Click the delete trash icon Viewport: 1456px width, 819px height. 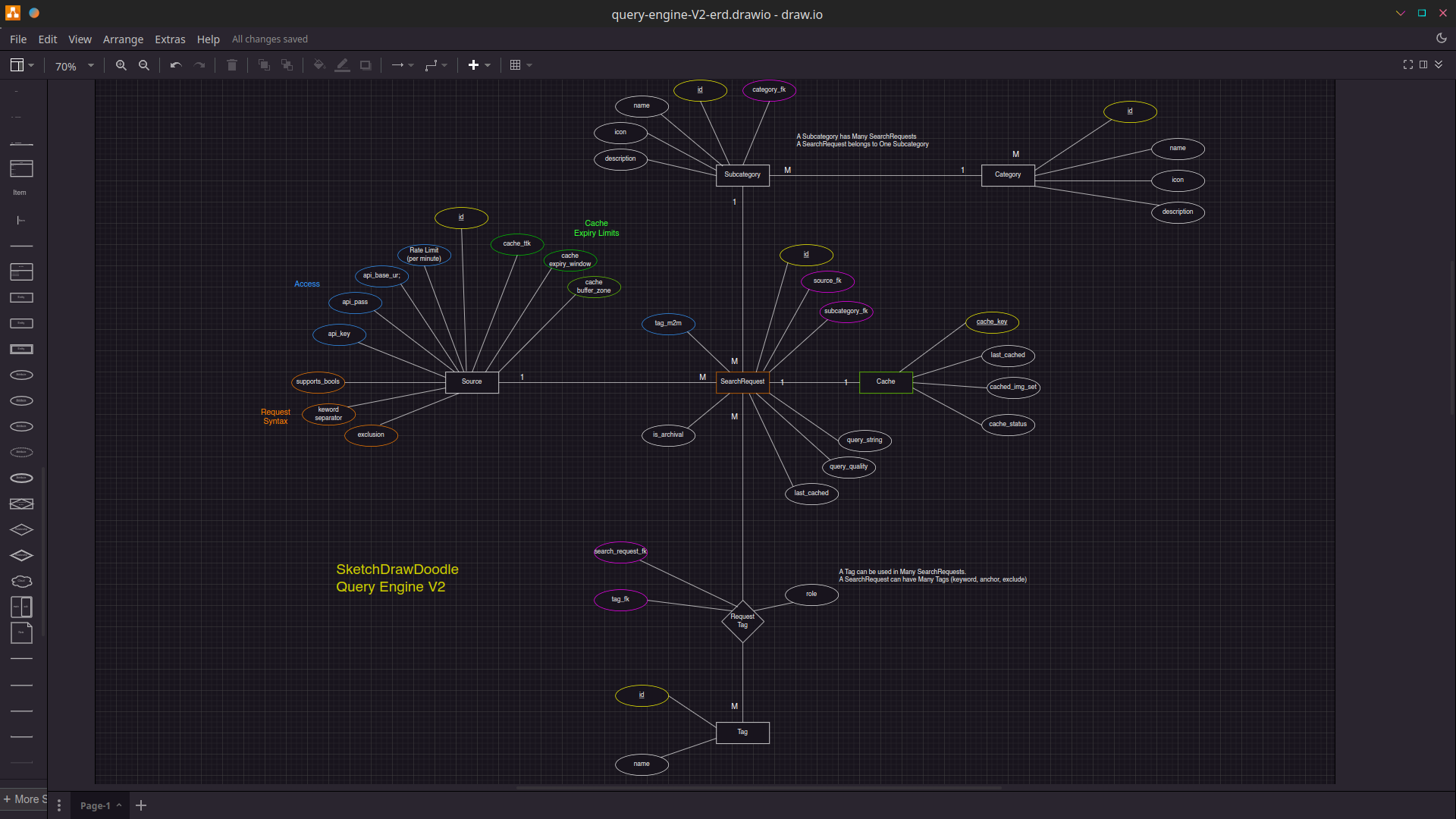click(x=232, y=65)
